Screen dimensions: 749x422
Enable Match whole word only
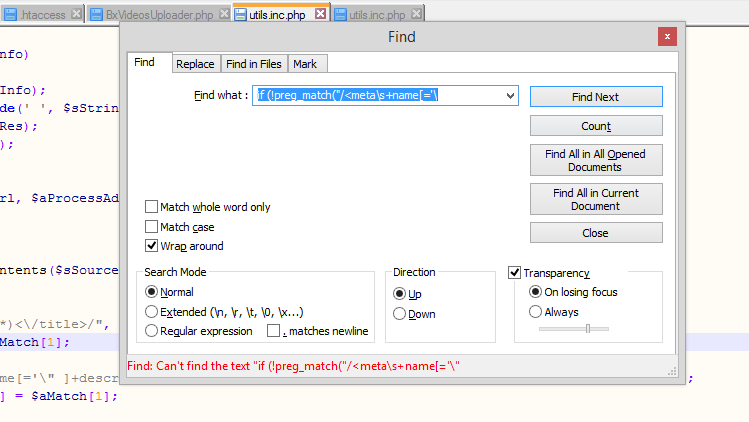[151, 206]
